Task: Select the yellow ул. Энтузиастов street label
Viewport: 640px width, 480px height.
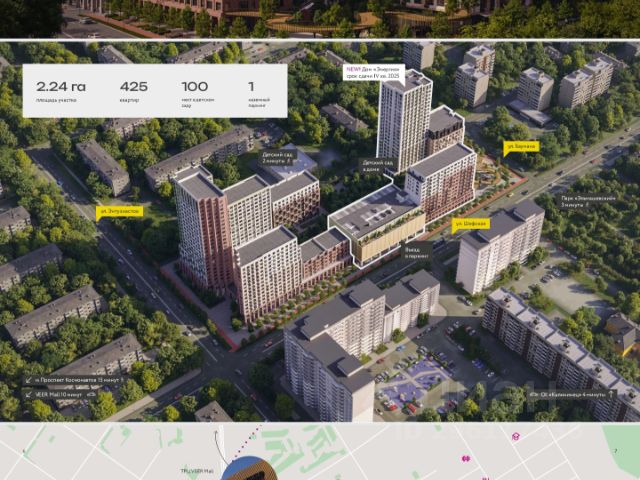Action: (x=120, y=211)
